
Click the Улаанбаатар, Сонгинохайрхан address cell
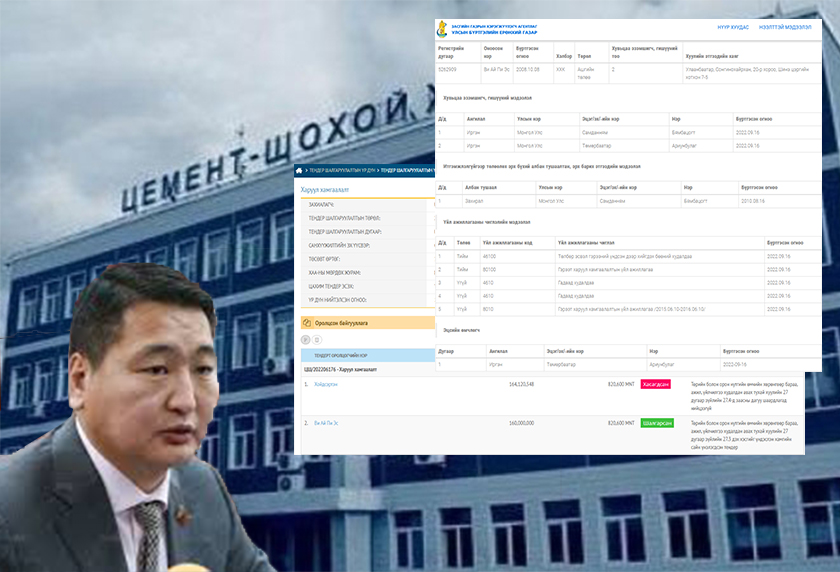(x=747, y=73)
